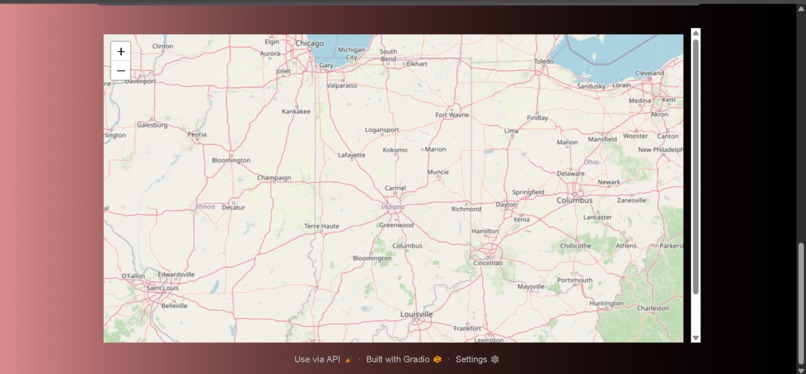Click the Zanesville label on the map
This screenshot has height=374, width=806.
pyautogui.click(x=632, y=200)
